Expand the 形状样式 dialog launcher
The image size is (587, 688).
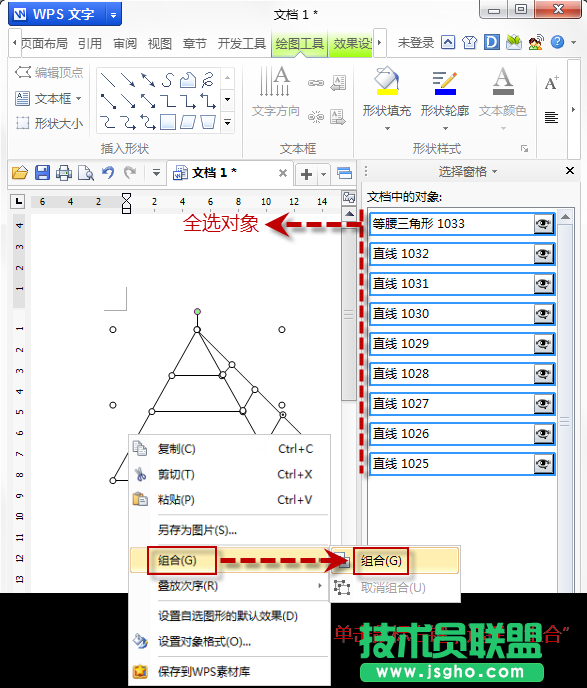coord(525,149)
